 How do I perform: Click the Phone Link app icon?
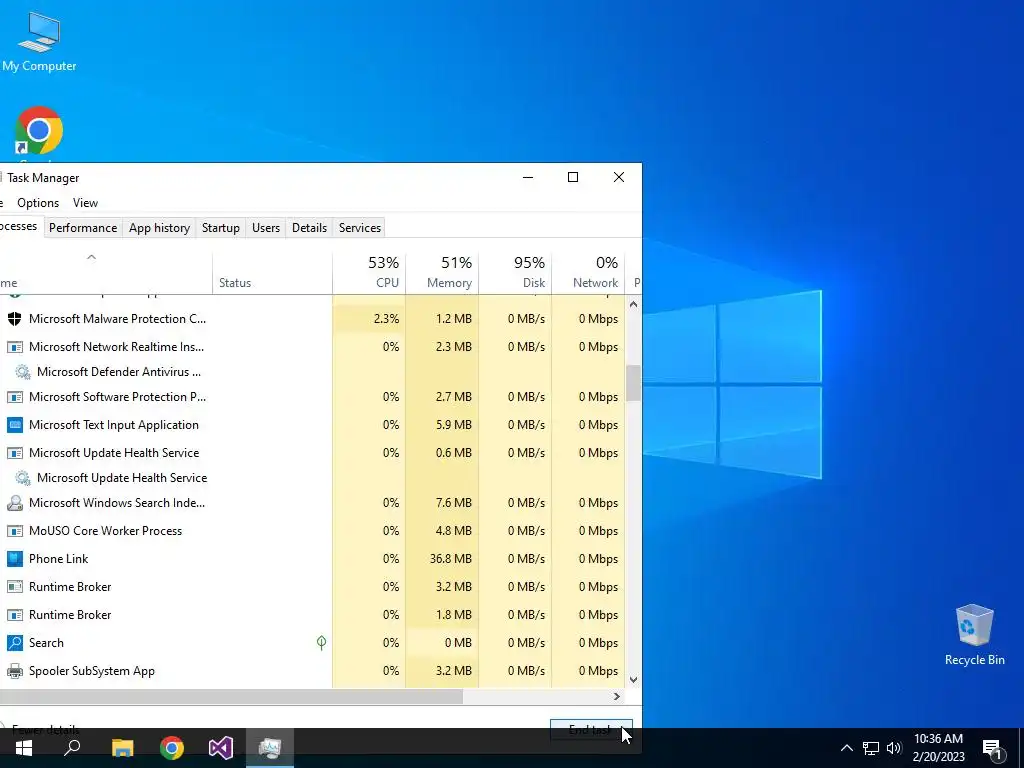14,559
